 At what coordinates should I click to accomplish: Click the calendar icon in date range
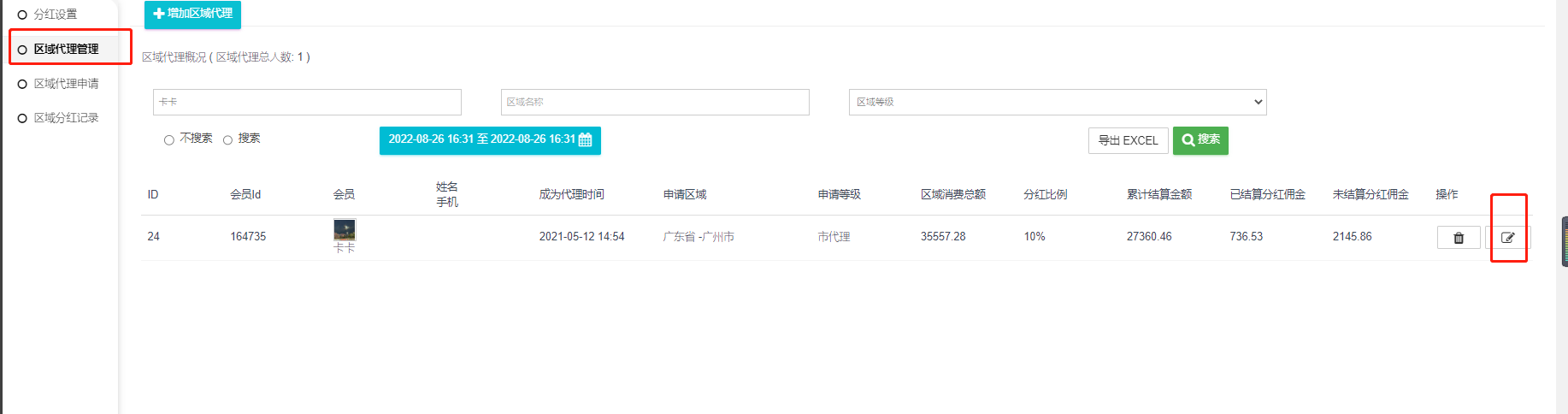(586, 140)
